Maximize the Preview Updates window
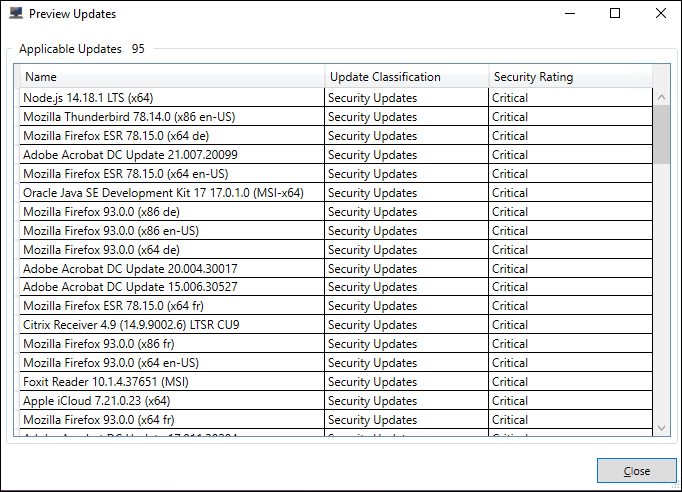Viewport: 682px width, 492px height. [615, 14]
